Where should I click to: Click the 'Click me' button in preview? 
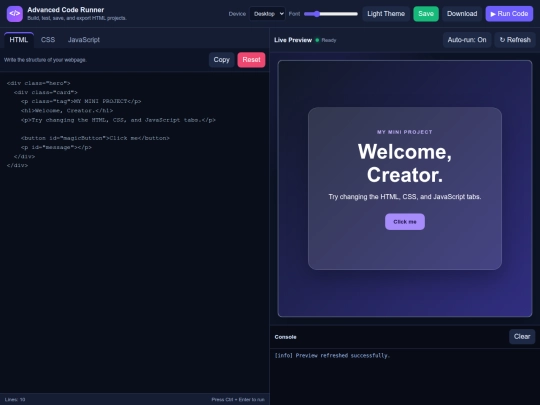(x=405, y=221)
